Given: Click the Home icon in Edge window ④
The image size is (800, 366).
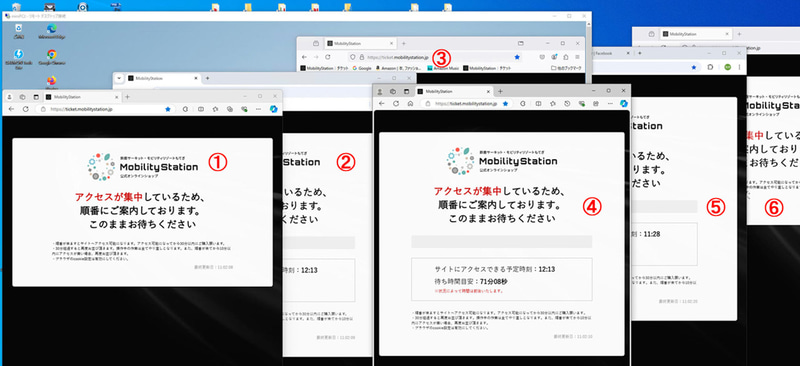Looking at the screenshot, I should pos(410,103).
